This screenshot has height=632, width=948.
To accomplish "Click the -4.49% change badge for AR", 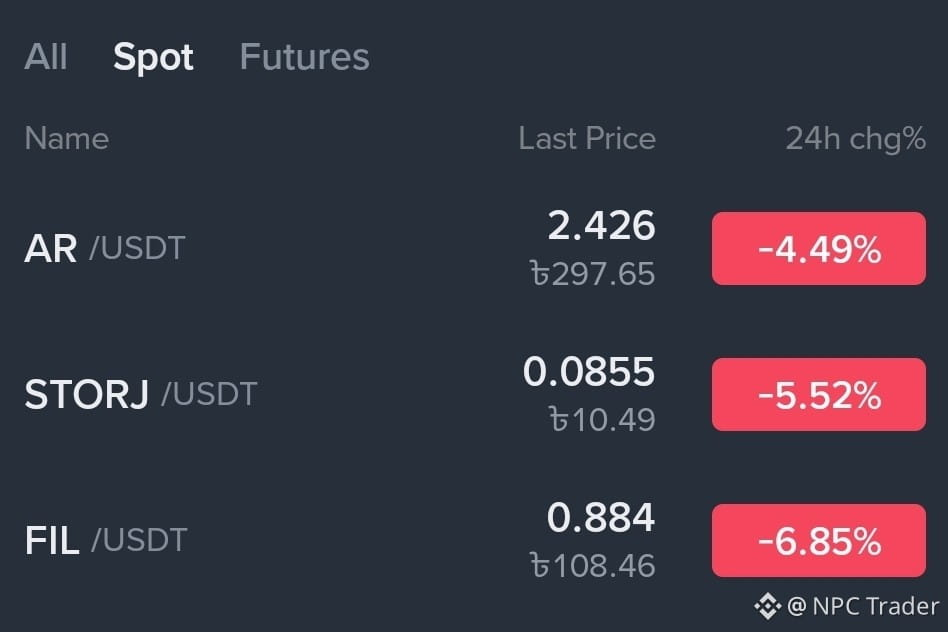I will [819, 249].
